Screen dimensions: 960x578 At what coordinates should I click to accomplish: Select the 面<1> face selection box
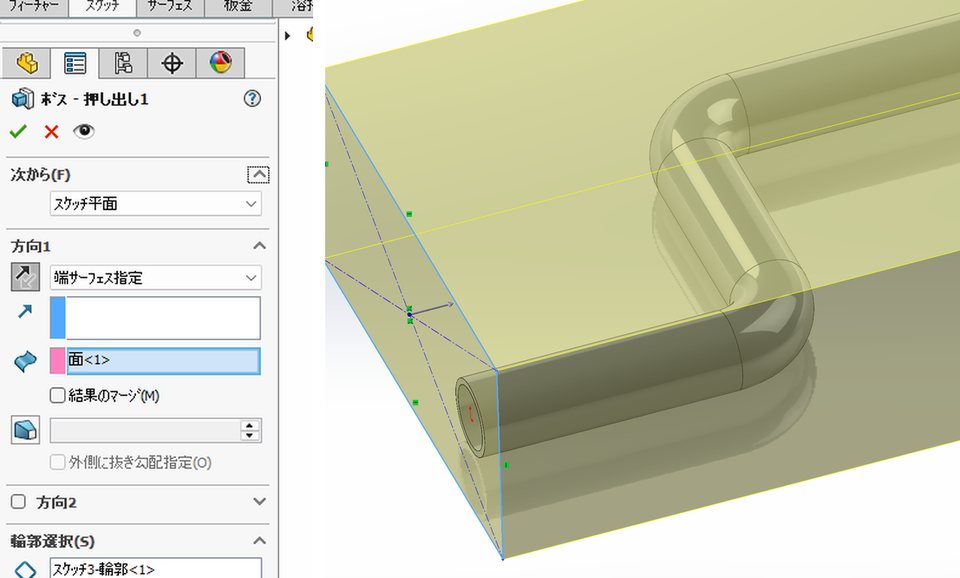click(163, 361)
